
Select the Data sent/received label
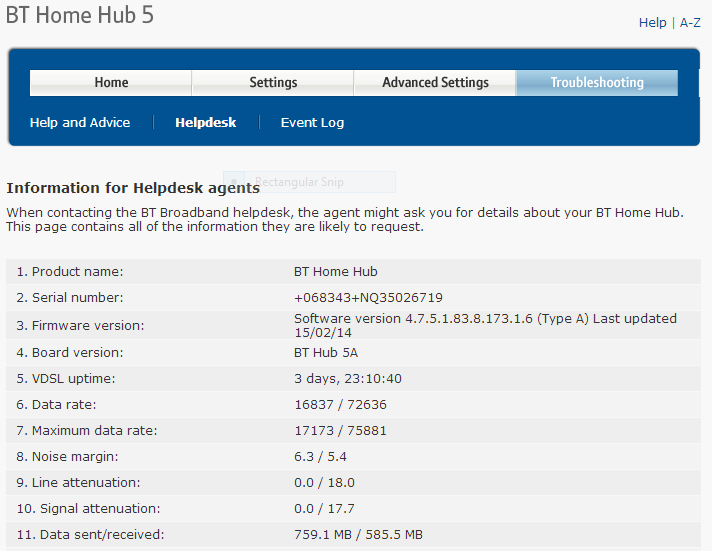(90, 534)
